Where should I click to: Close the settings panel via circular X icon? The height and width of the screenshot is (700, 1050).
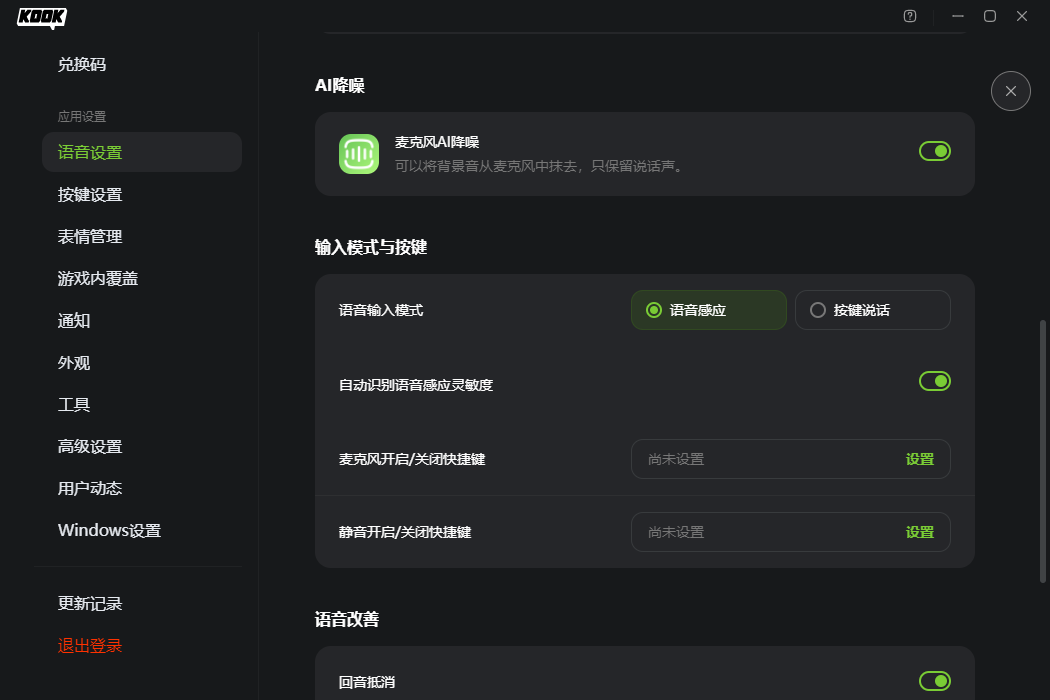pos(1010,91)
